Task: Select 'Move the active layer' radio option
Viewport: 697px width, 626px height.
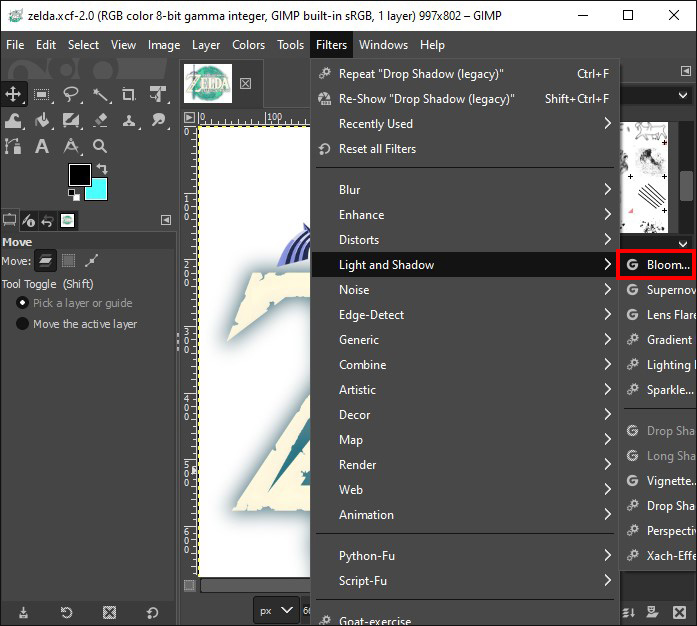Action: (23, 324)
